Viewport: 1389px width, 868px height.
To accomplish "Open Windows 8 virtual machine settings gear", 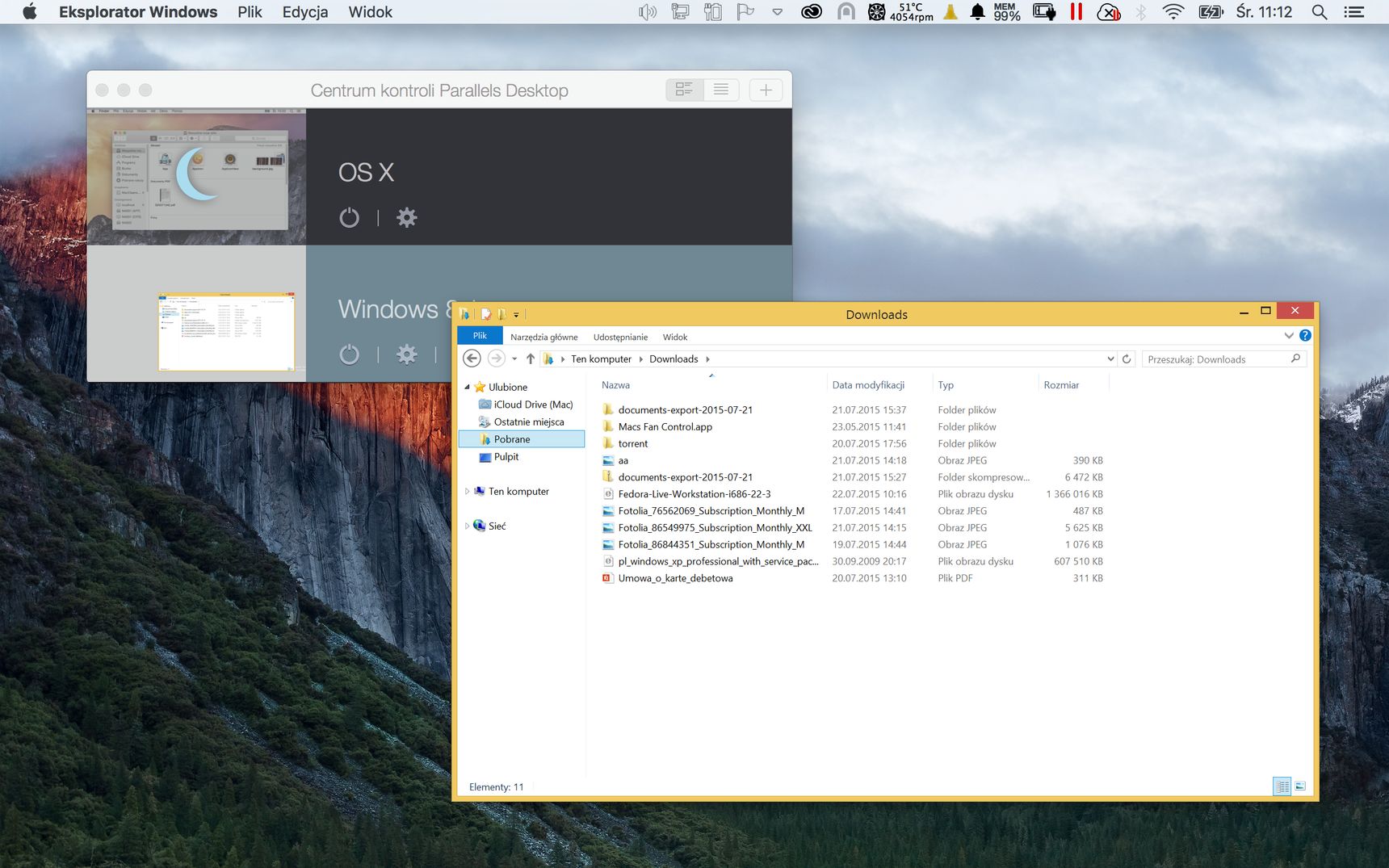I will coord(407,354).
